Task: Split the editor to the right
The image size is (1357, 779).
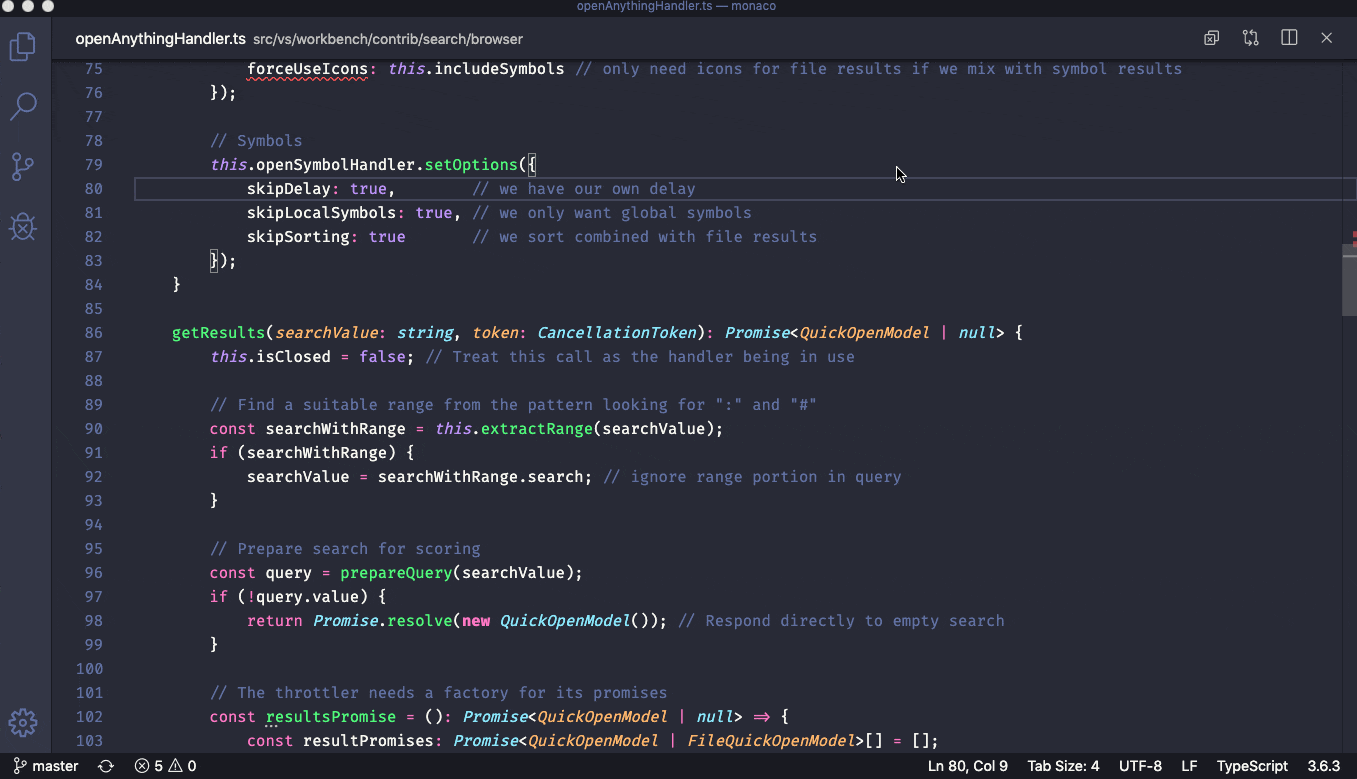Action: (1289, 38)
